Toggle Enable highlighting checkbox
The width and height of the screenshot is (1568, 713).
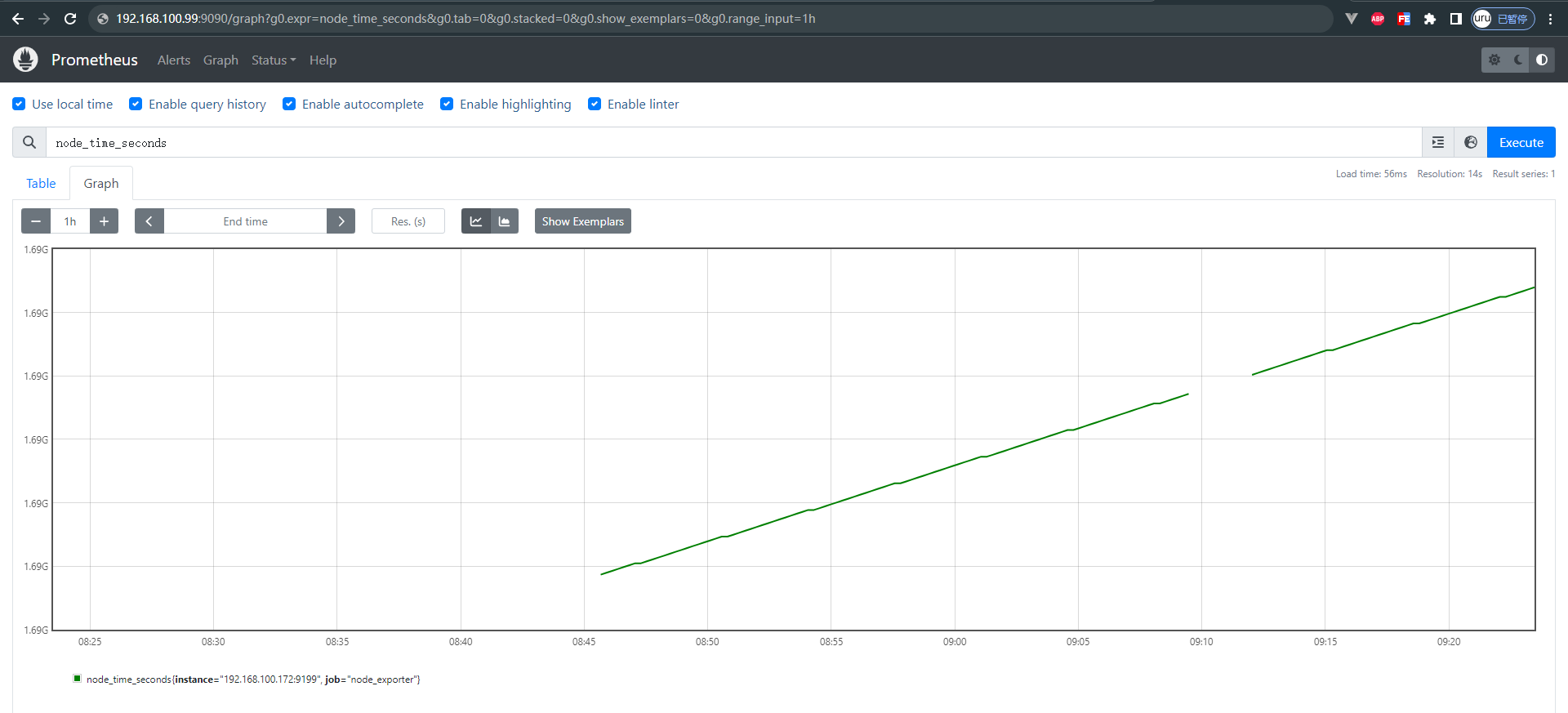[x=447, y=104]
